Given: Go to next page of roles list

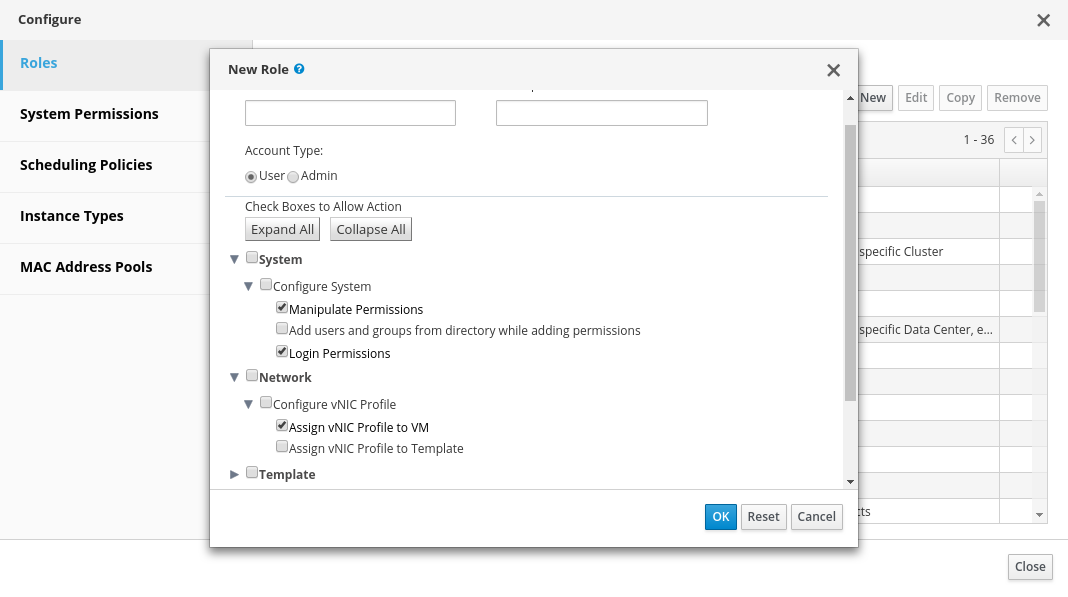Looking at the screenshot, I should click(x=1033, y=140).
